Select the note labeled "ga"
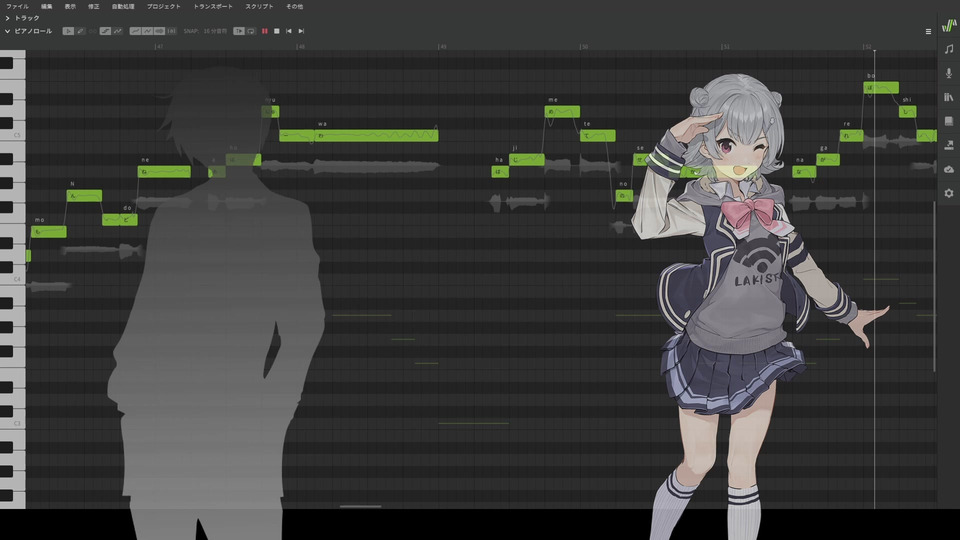960x540 pixels. point(828,160)
